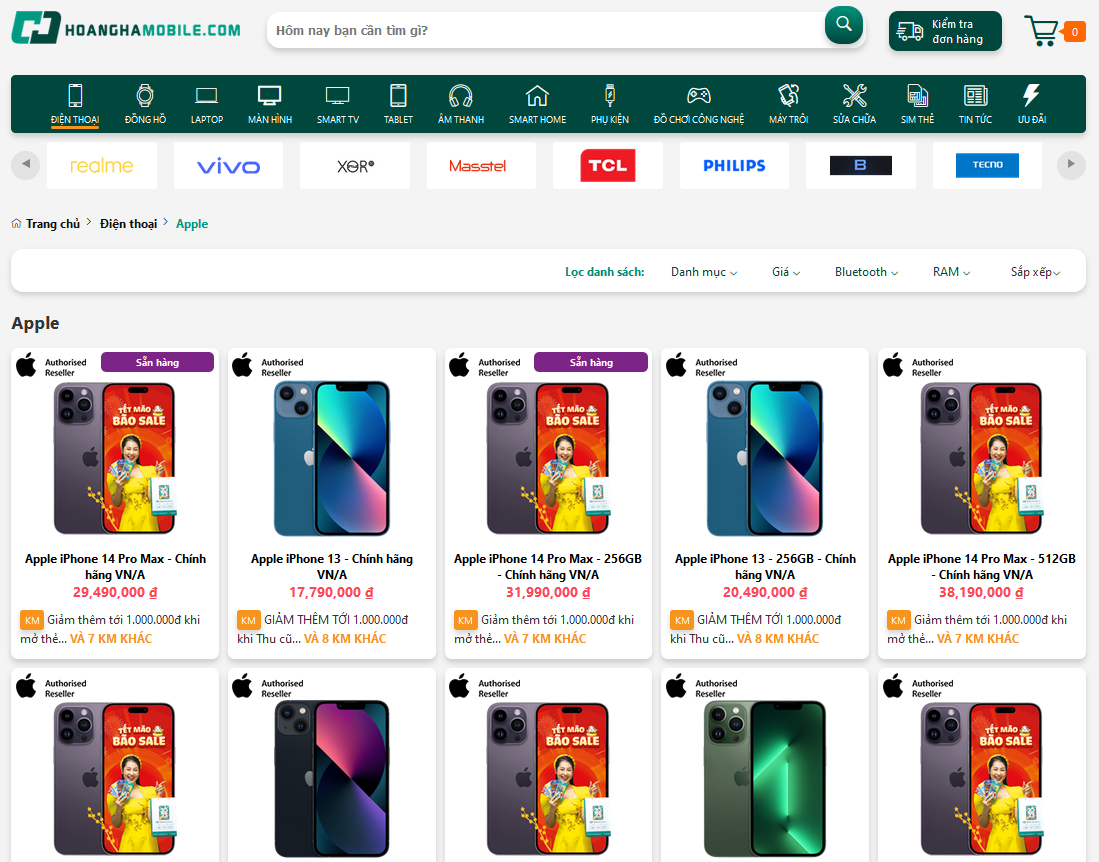Open the RAM filter dropdown
The image size is (1099, 862).
951,272
